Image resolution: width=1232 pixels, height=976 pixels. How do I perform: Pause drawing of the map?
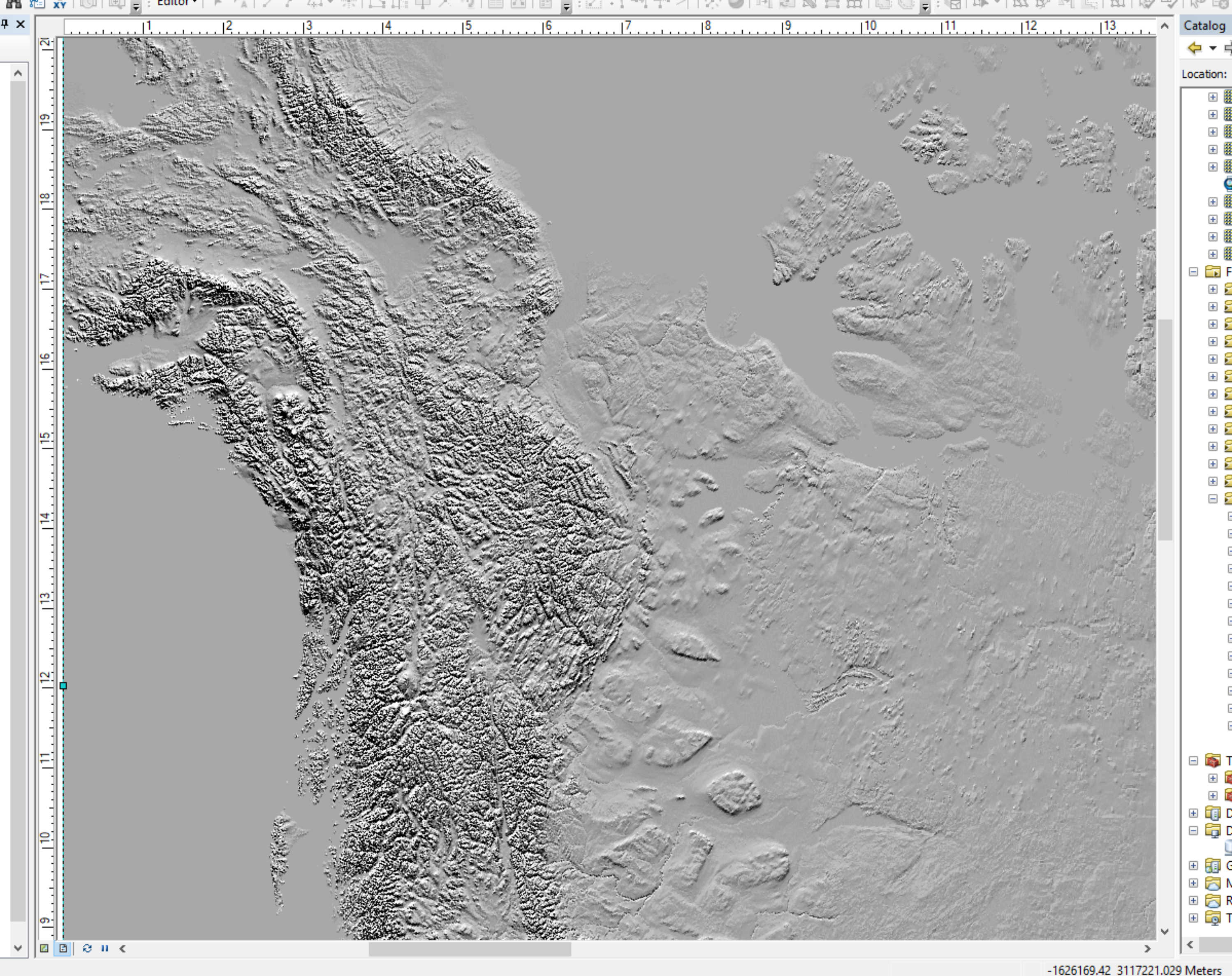click(104, 948)
